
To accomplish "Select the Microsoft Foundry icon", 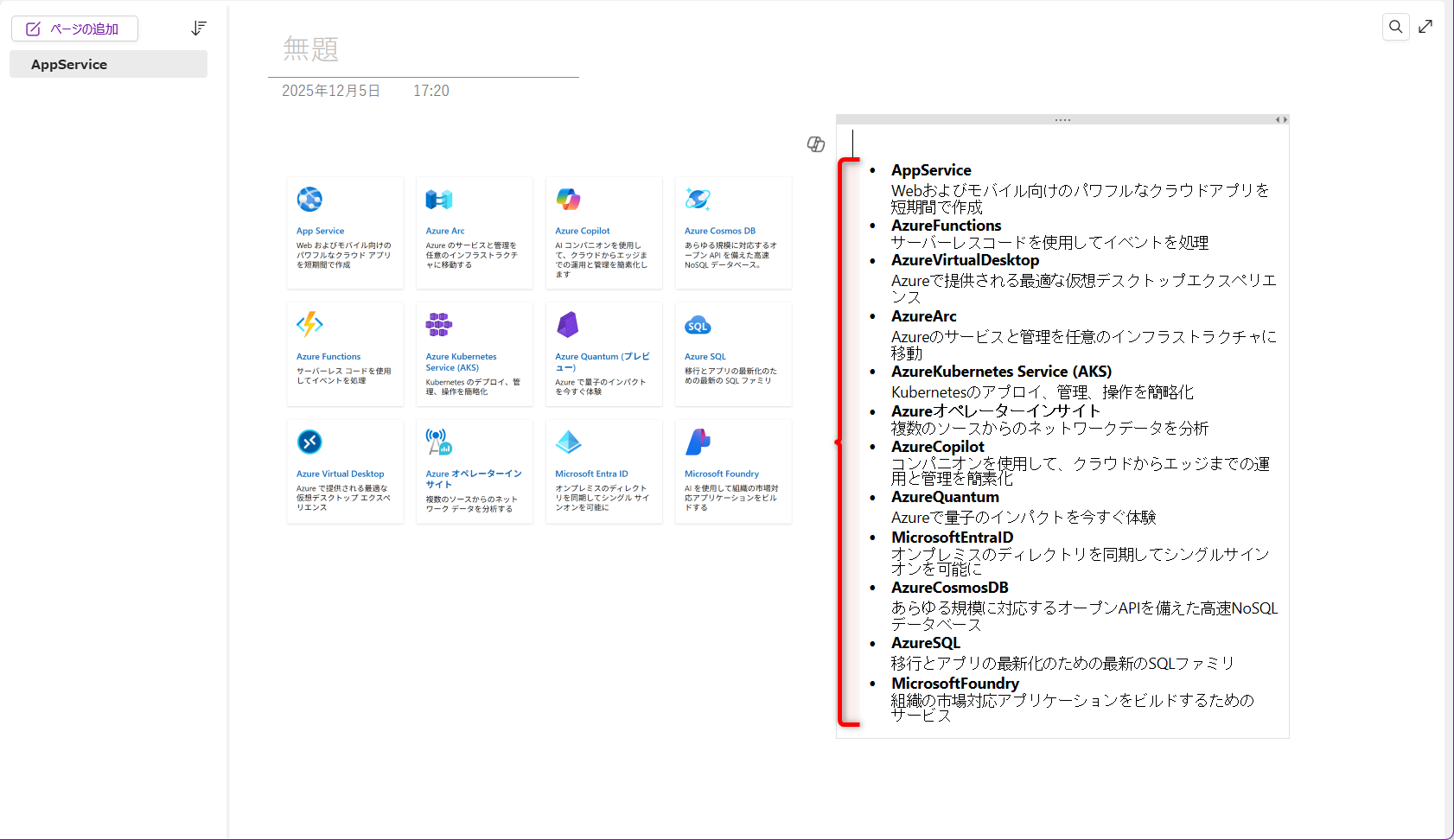I will pos(698,442).
